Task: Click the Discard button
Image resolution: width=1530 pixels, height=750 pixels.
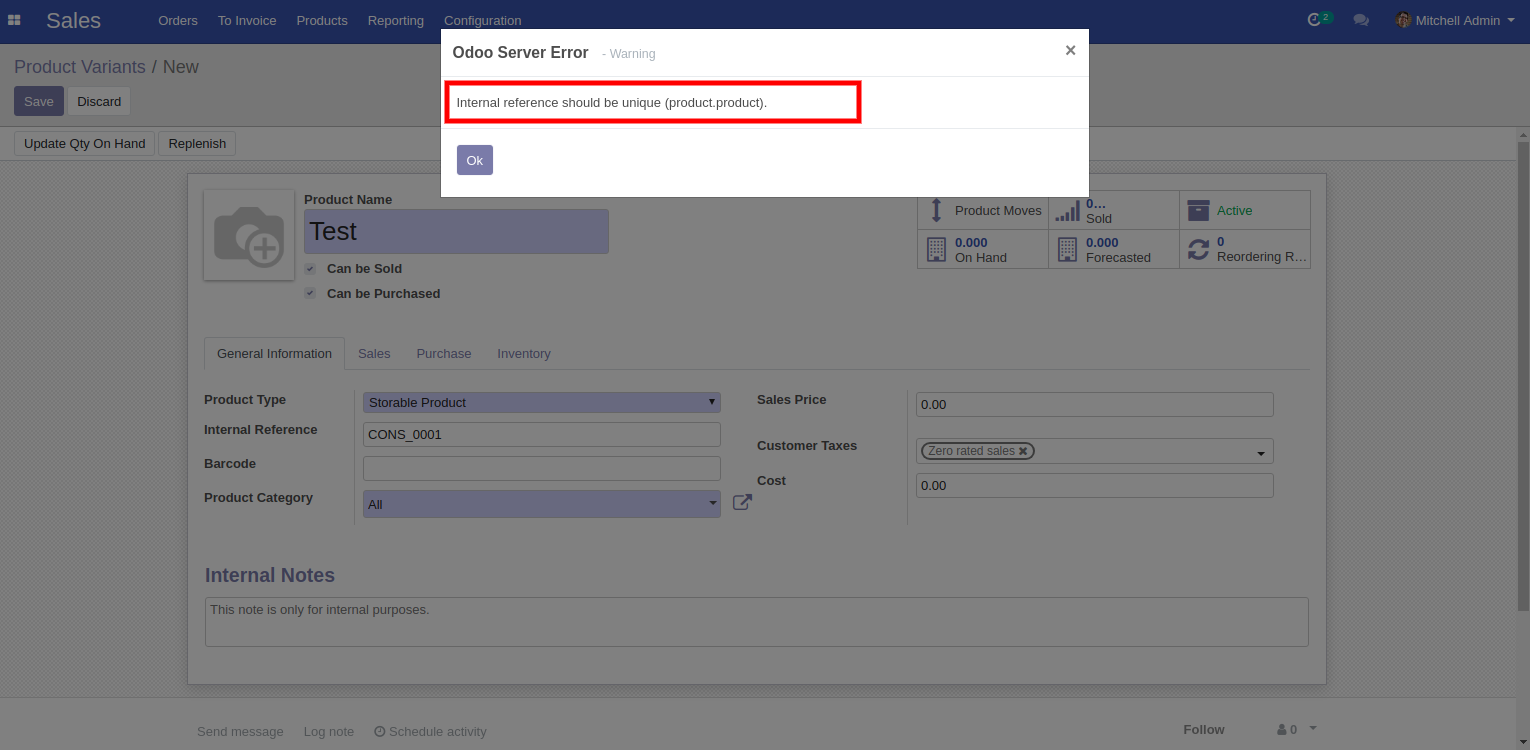Action: point(99,101)
